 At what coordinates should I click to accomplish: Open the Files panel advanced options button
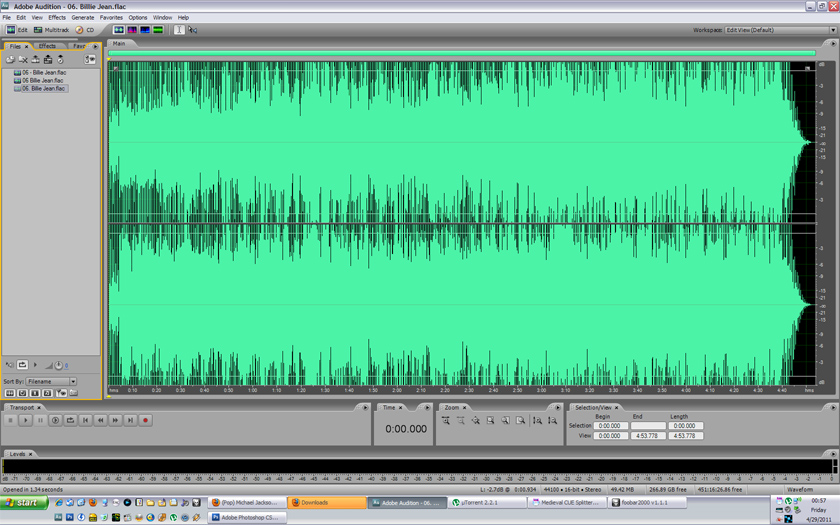coord(90,59)
